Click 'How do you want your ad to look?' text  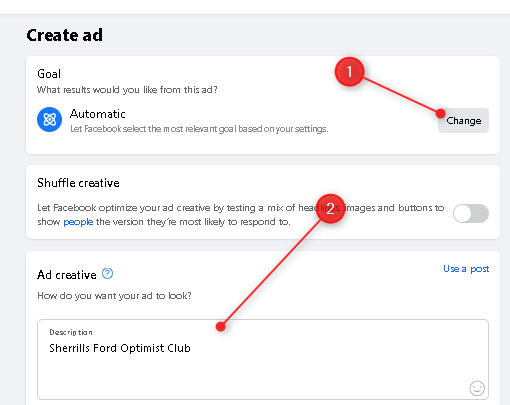114,296
